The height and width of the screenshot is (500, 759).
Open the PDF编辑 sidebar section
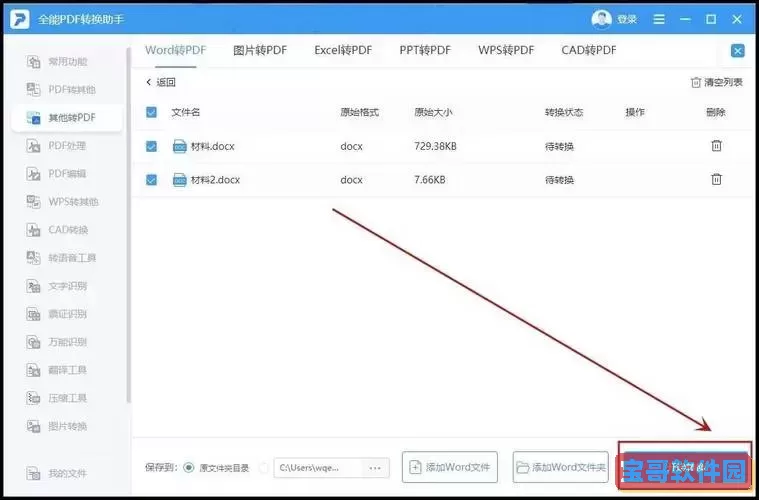pyautogui.click(x=56, y=174)
